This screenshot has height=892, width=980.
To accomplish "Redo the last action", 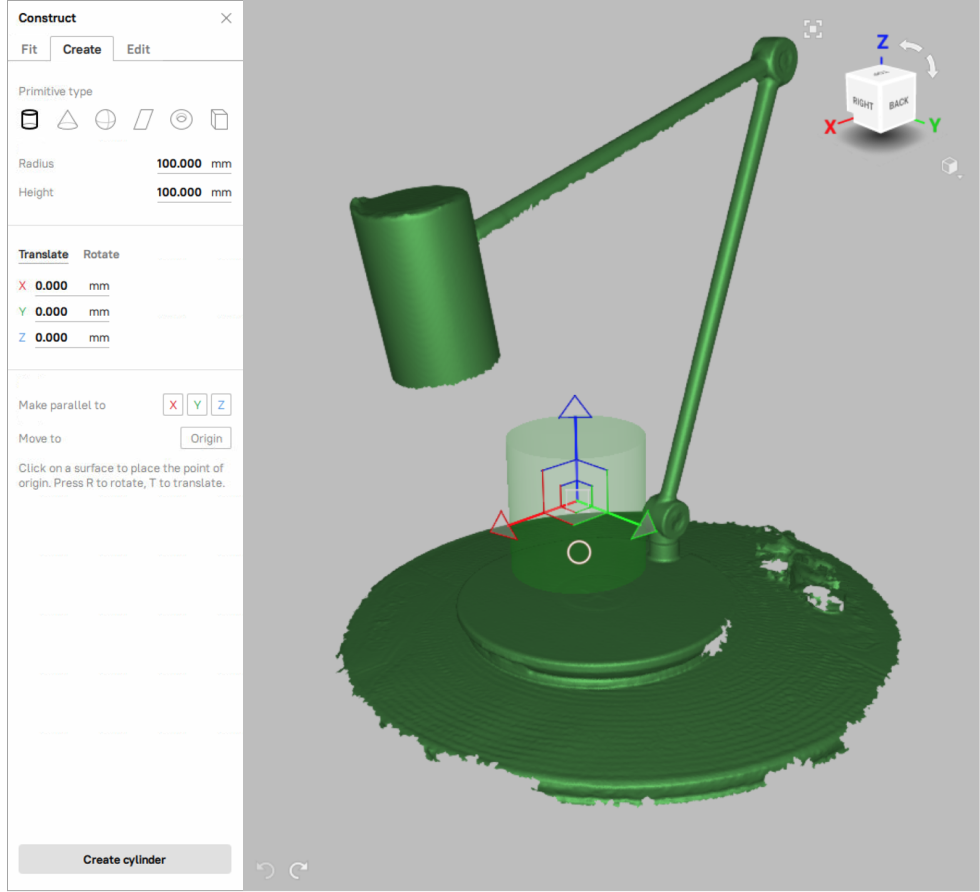I will [x=299, y=869].
